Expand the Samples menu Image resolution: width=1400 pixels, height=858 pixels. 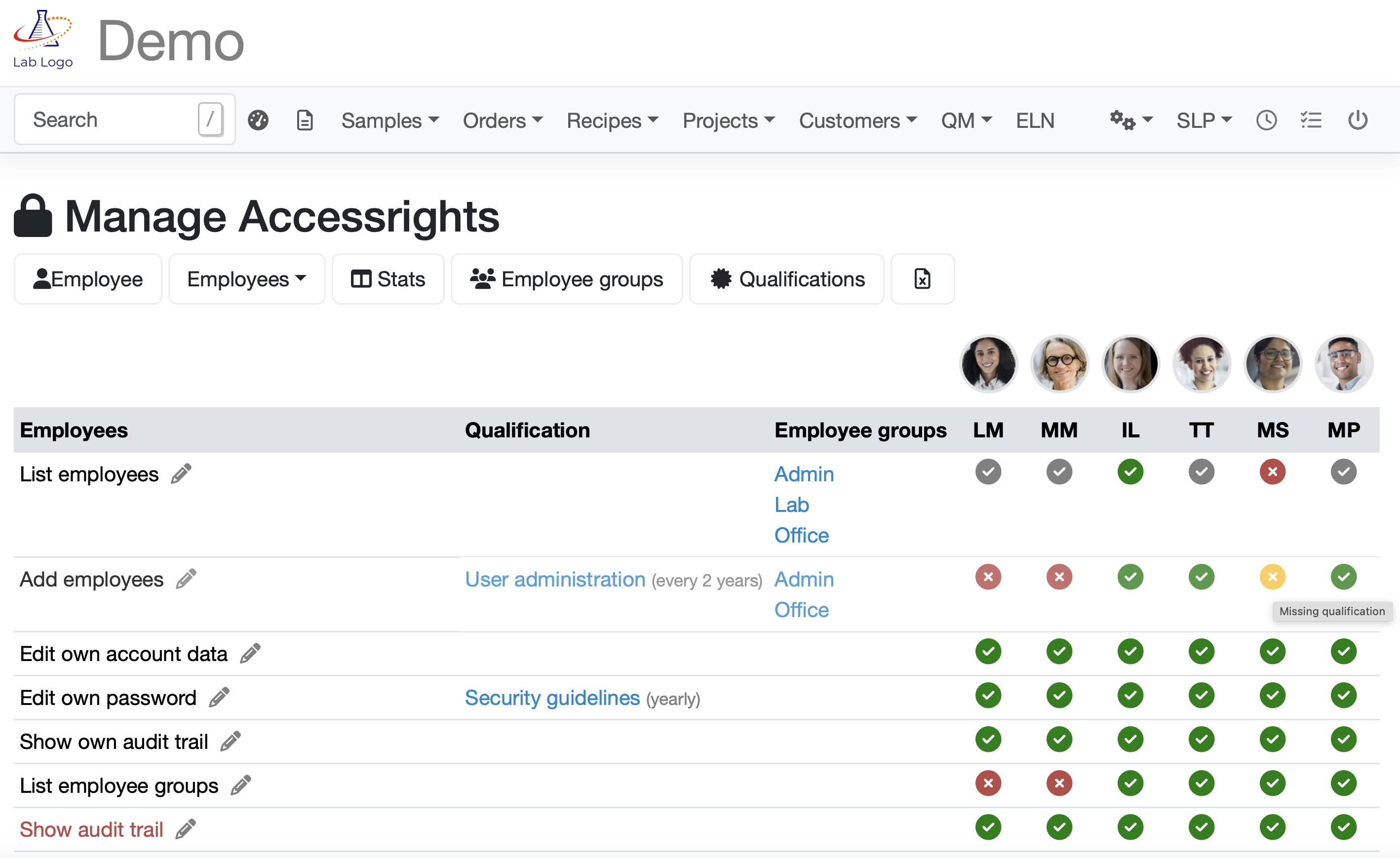tap(390, 120)
